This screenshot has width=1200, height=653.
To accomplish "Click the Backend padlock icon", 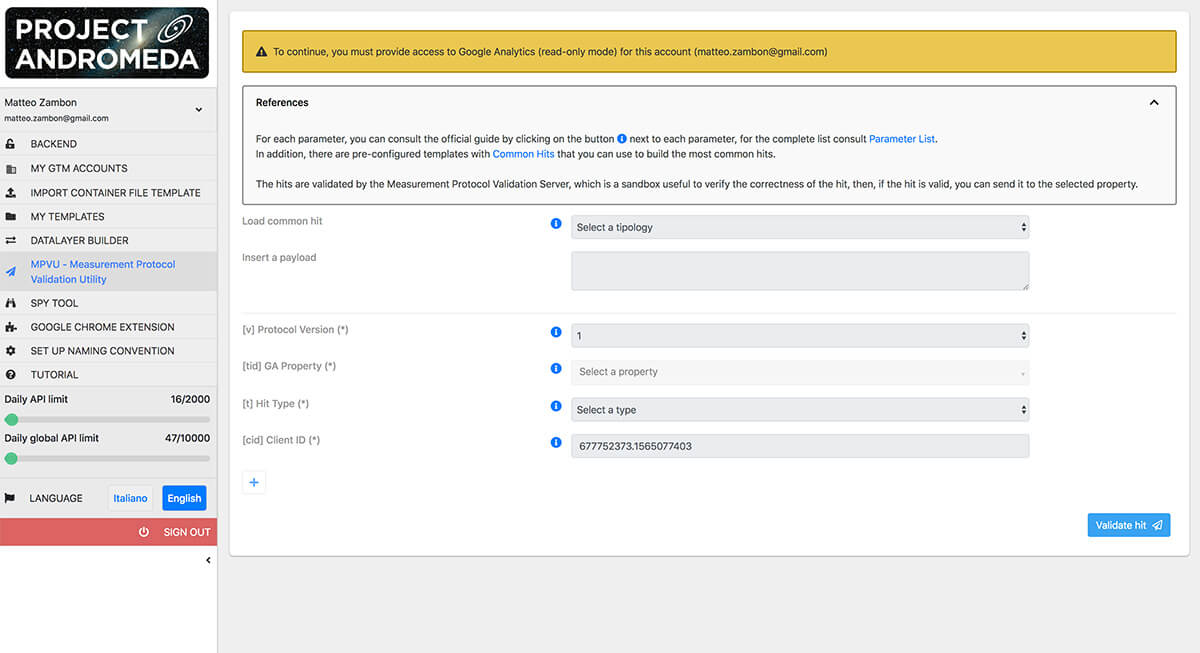I will click(10, 144).
